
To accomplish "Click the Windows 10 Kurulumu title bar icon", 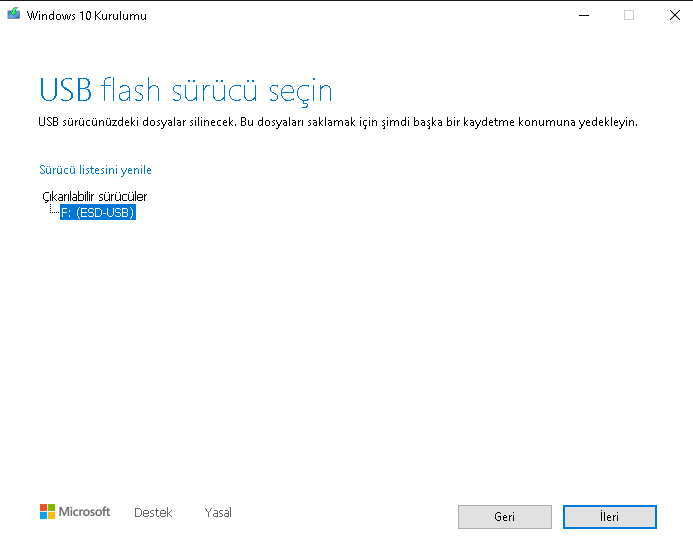I will point(14,15).
